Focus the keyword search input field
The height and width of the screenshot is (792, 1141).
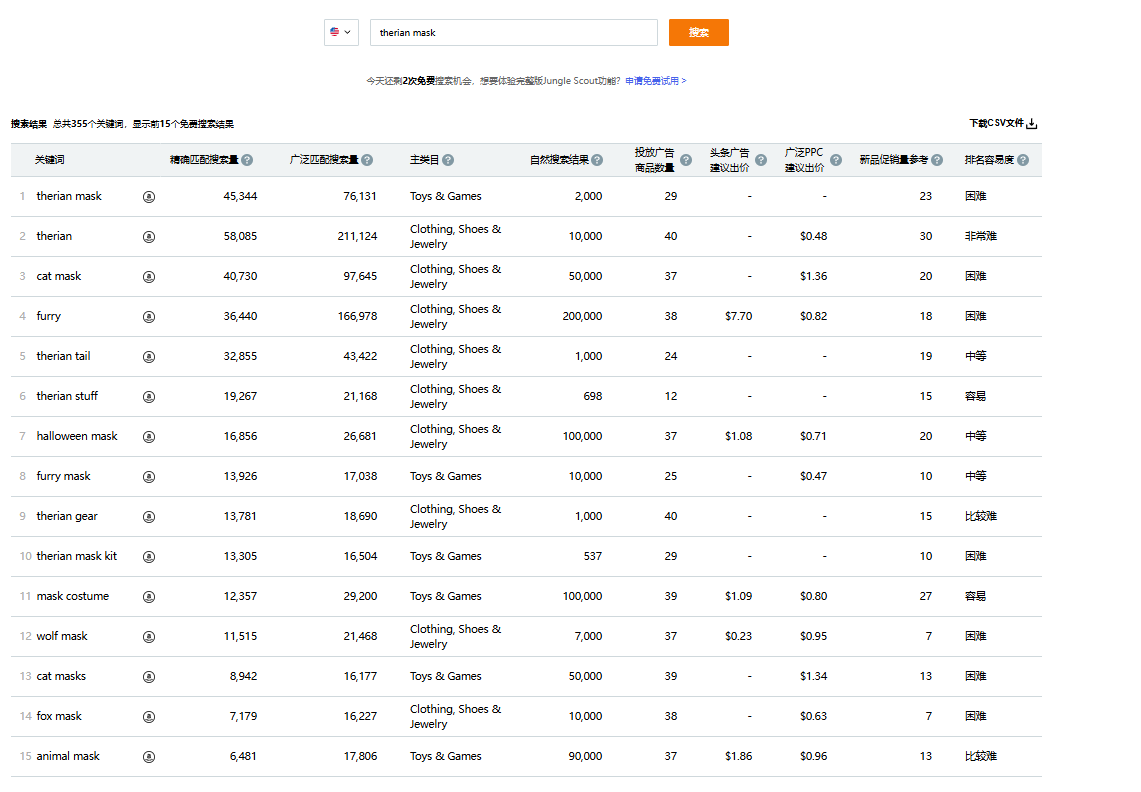click(x=514, y=33)
